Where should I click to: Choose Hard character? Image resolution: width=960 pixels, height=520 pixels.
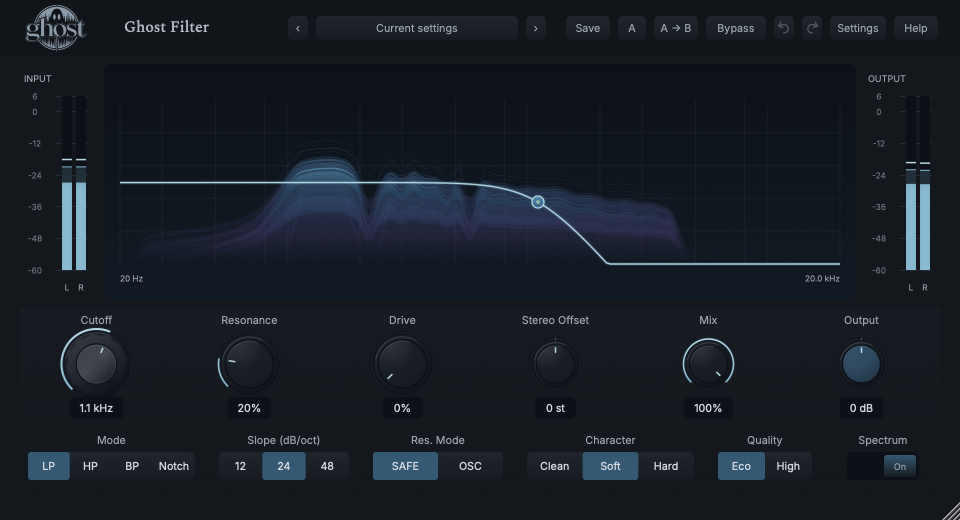coord(666,466)
